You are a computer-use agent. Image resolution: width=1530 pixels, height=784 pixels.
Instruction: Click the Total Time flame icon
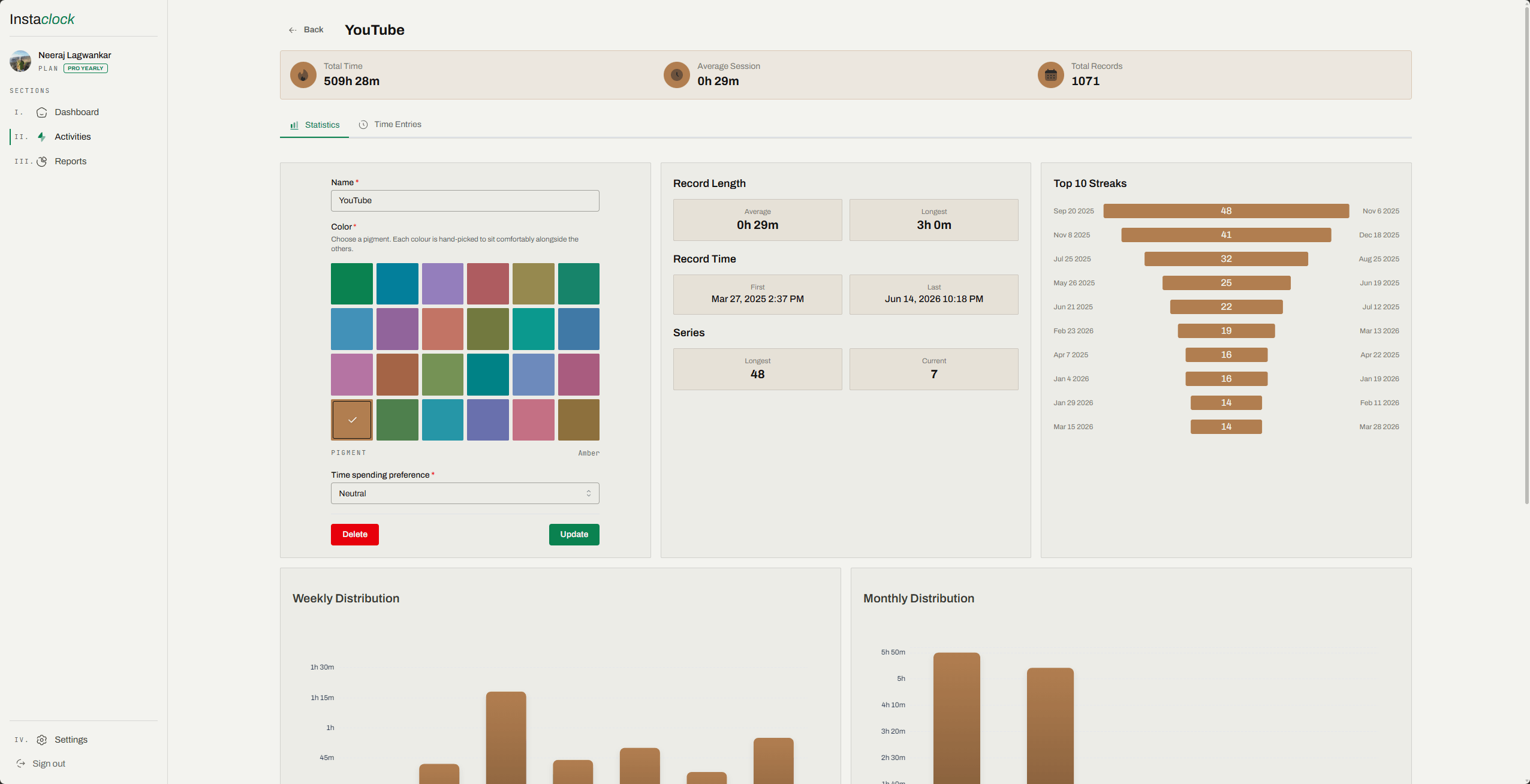click(x=303, y=75)
